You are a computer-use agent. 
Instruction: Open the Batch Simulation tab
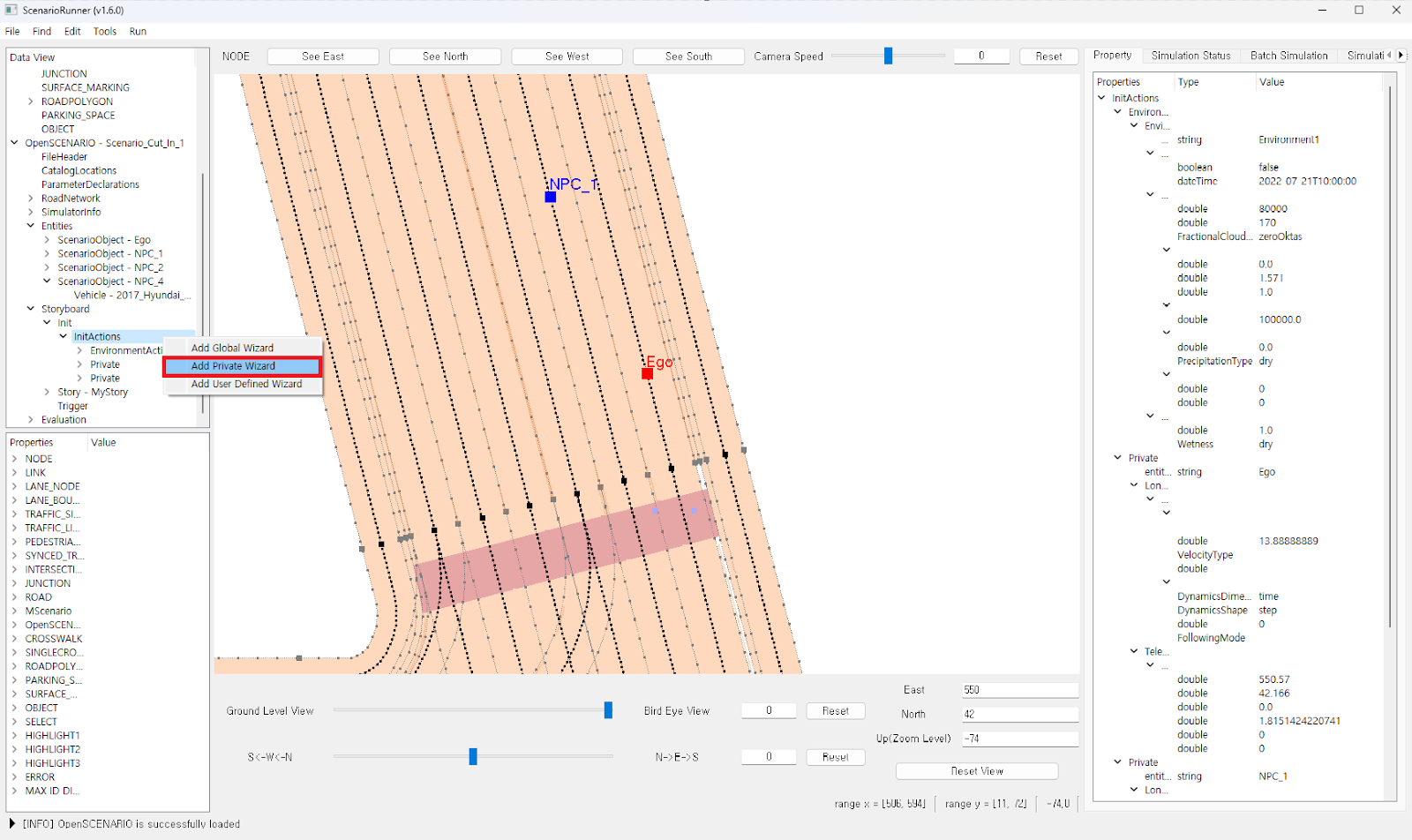1288,56
